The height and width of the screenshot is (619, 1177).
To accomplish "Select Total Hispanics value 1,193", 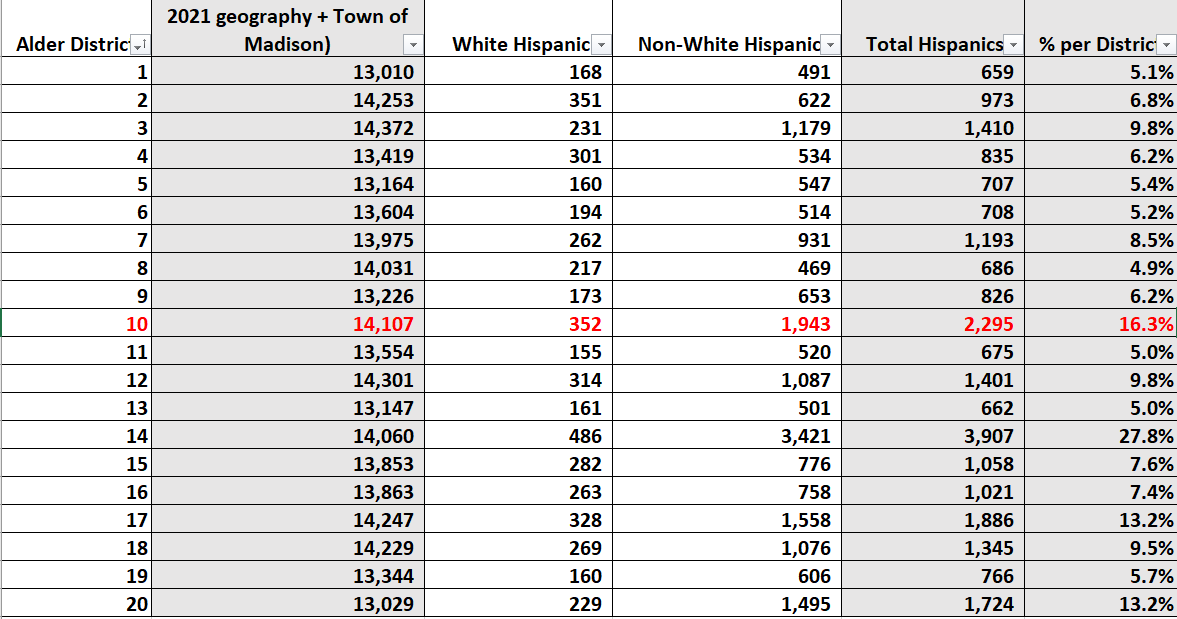I will point(933,240).
